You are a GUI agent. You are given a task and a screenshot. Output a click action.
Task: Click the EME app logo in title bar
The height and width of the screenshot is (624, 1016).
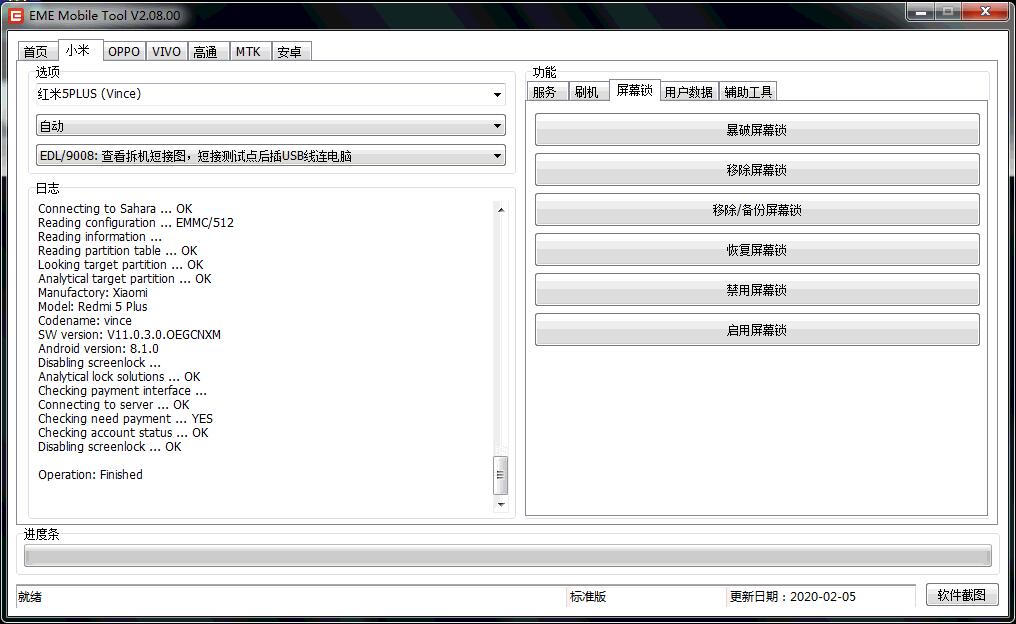pos(16,16)
